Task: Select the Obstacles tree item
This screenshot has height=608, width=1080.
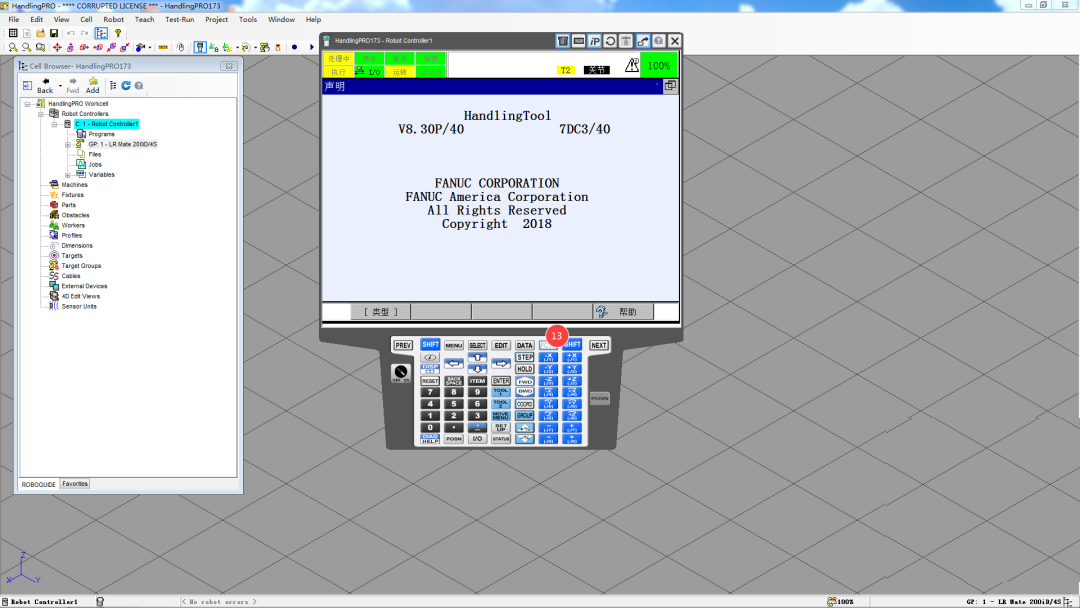Action: 75,216
